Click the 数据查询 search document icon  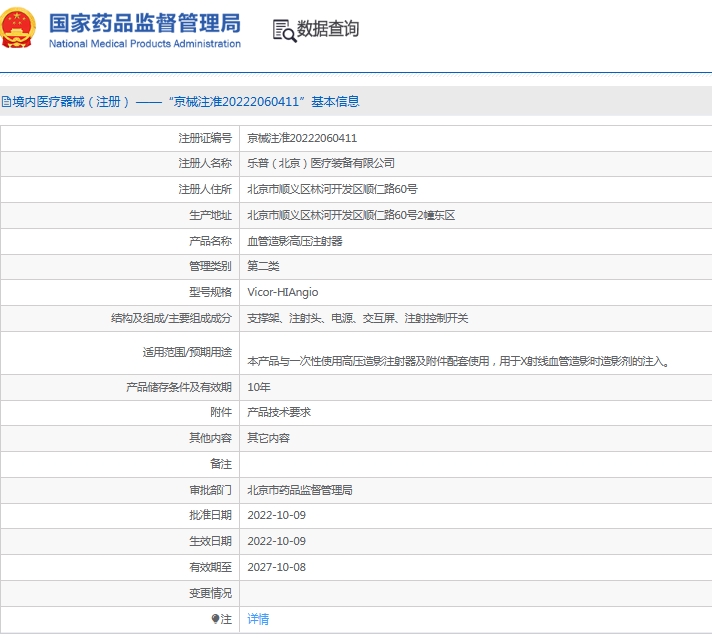tap(284, 31)
